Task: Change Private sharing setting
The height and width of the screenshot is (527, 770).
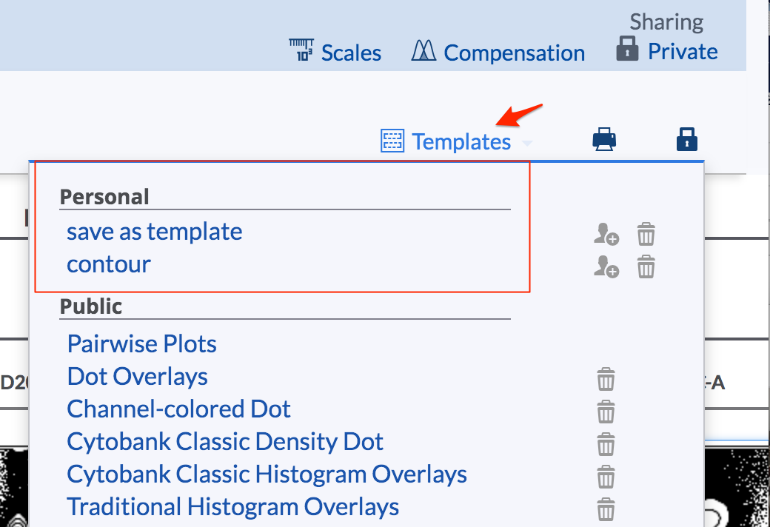Action: point(667,51)
